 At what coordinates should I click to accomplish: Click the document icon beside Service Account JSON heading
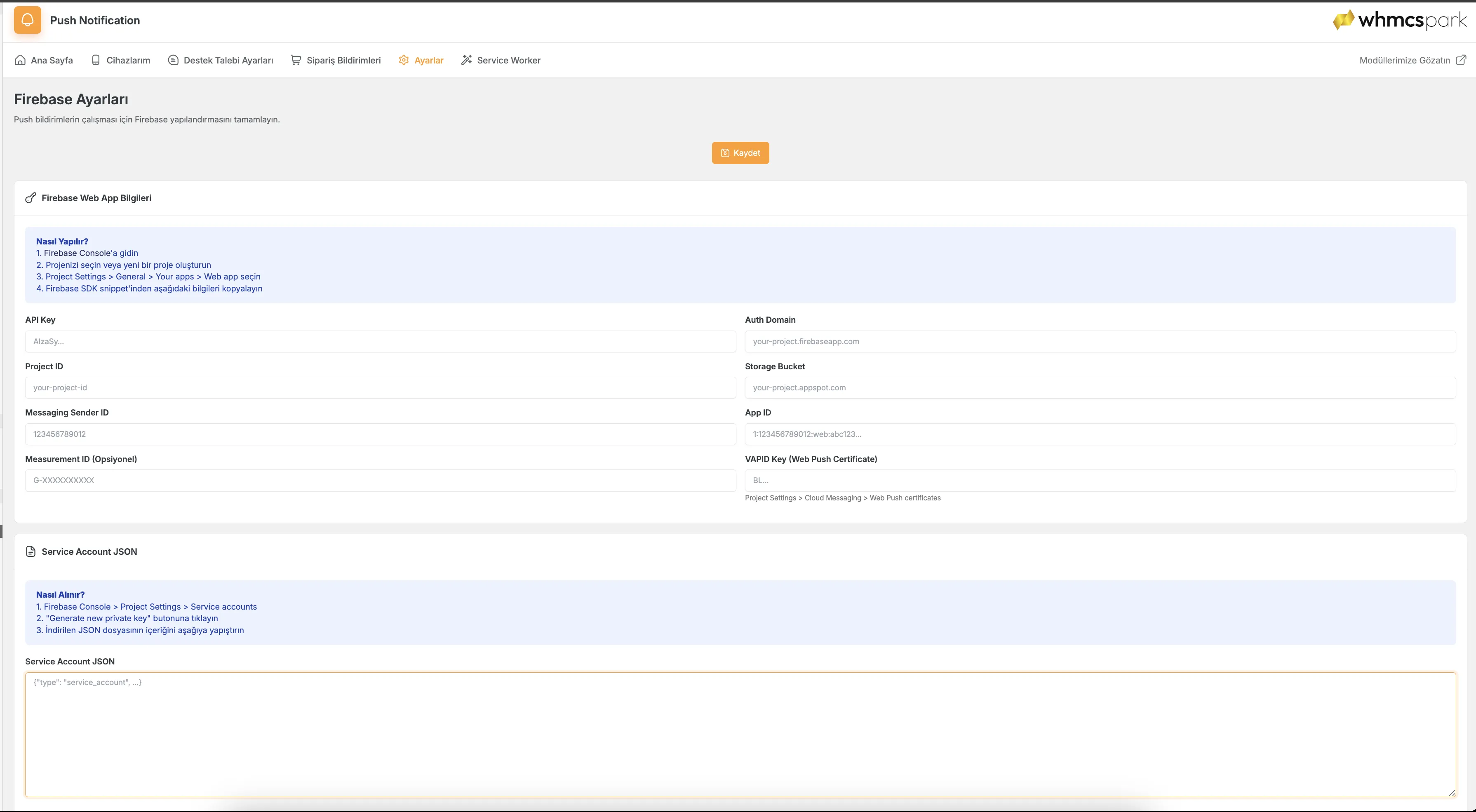31,552
